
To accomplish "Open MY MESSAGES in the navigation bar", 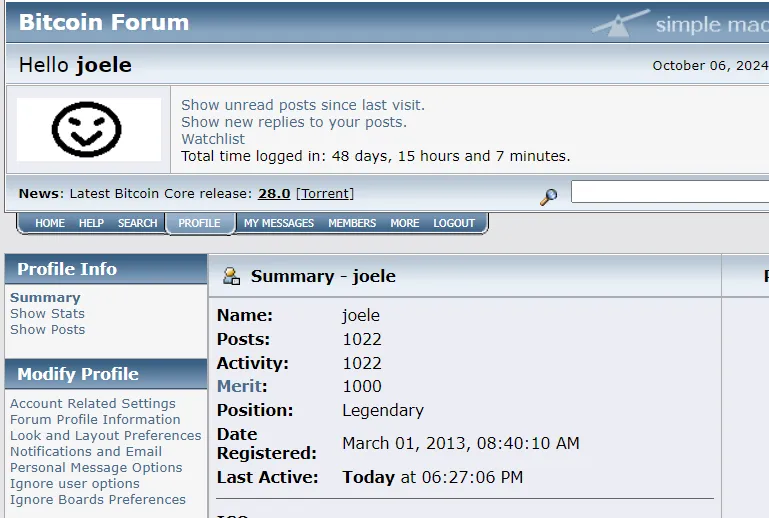I will [279, 223].
